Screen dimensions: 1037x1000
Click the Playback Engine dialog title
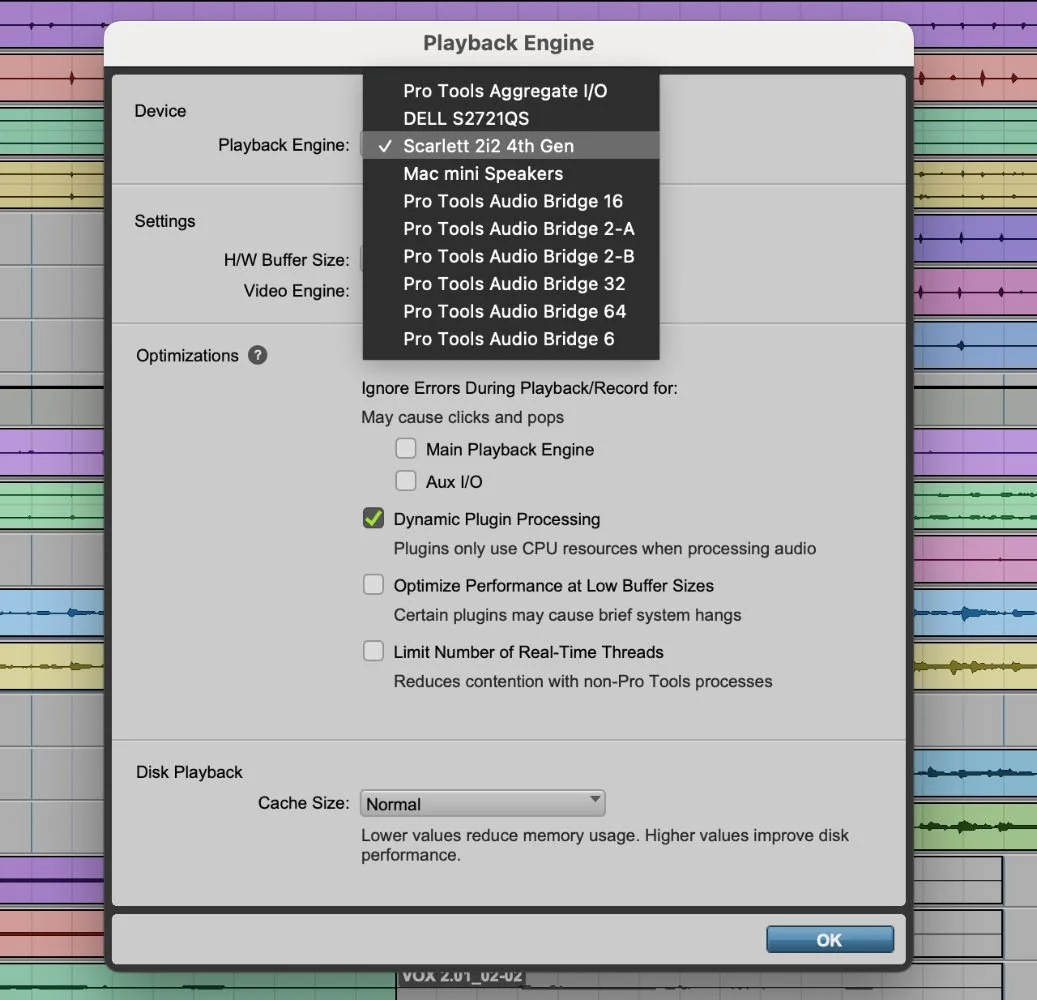(x=508, y=43)
